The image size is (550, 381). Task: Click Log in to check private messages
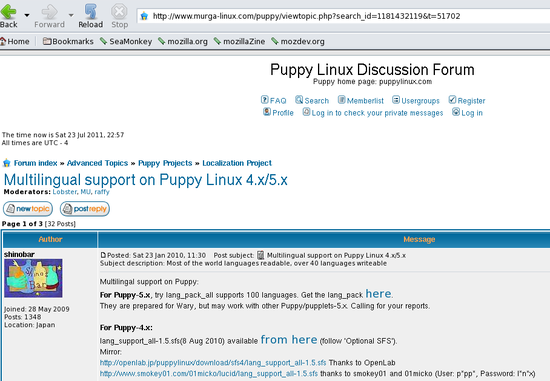[377, 113]
